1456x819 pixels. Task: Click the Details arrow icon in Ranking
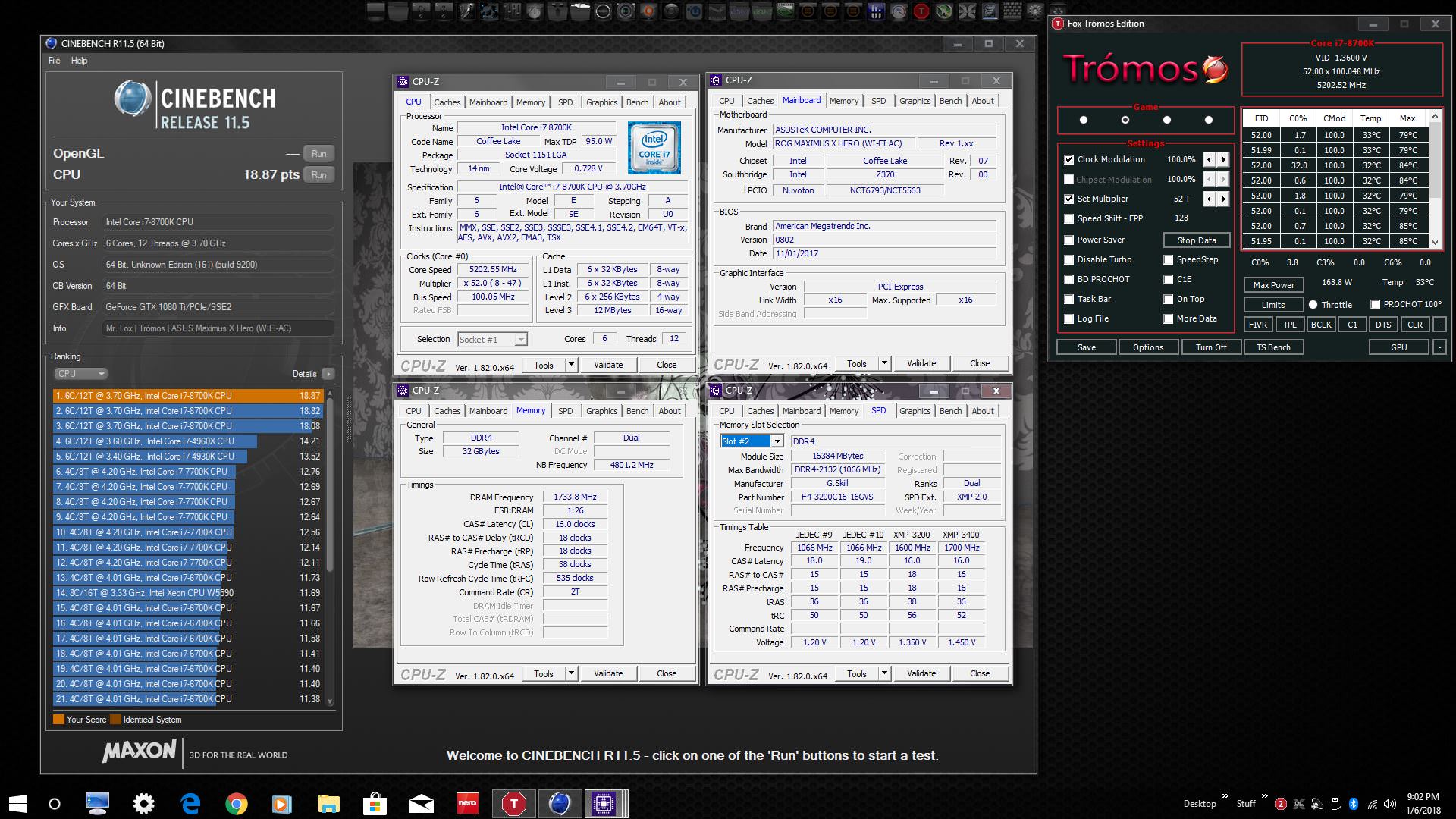(x=328, y=374)
